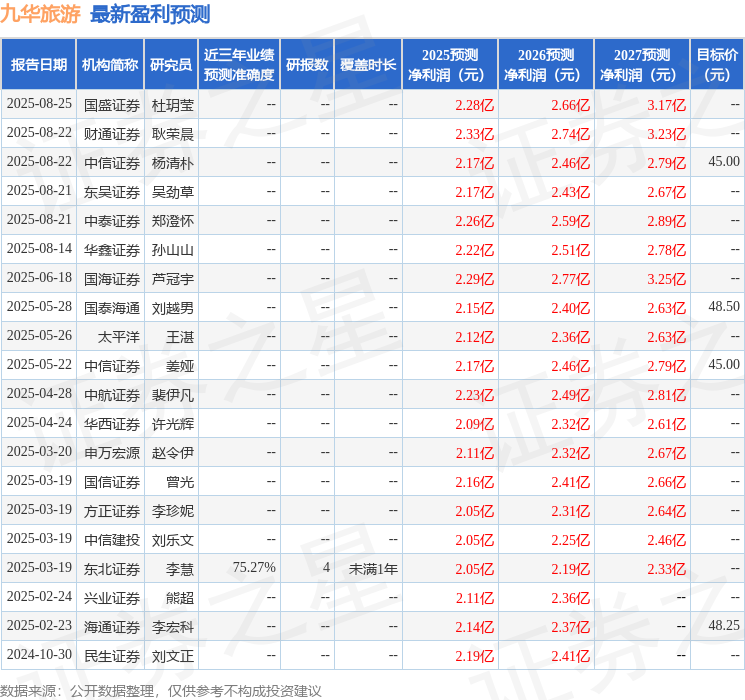This screenshot has width=745, height=700.
Task: Click analyst name 芦冠宇
Action: click(x=172, y=279)
